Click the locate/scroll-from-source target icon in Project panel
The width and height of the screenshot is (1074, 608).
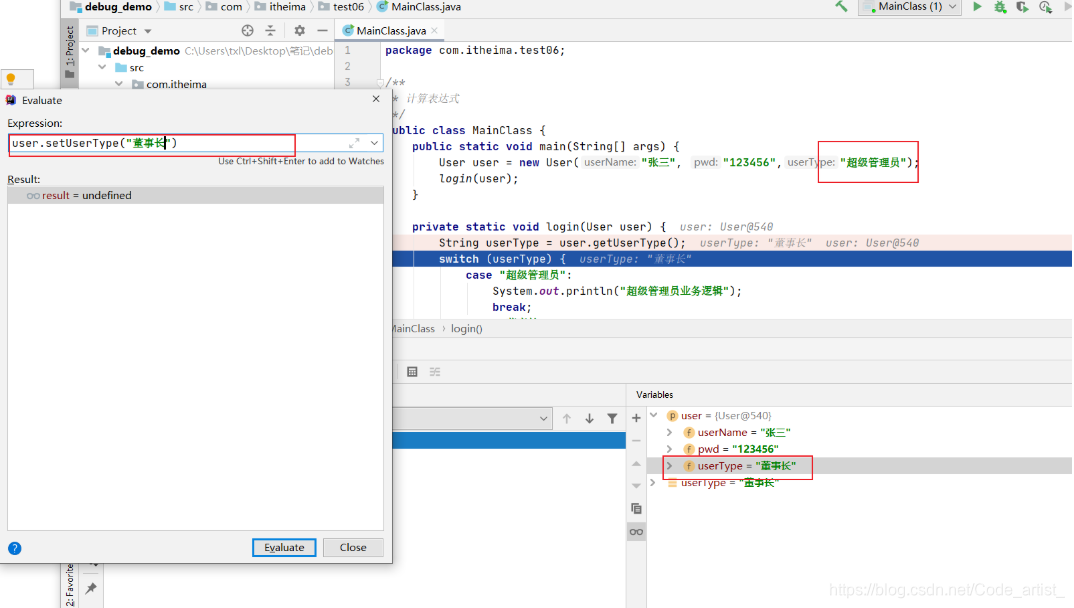[x=247, y=31]
